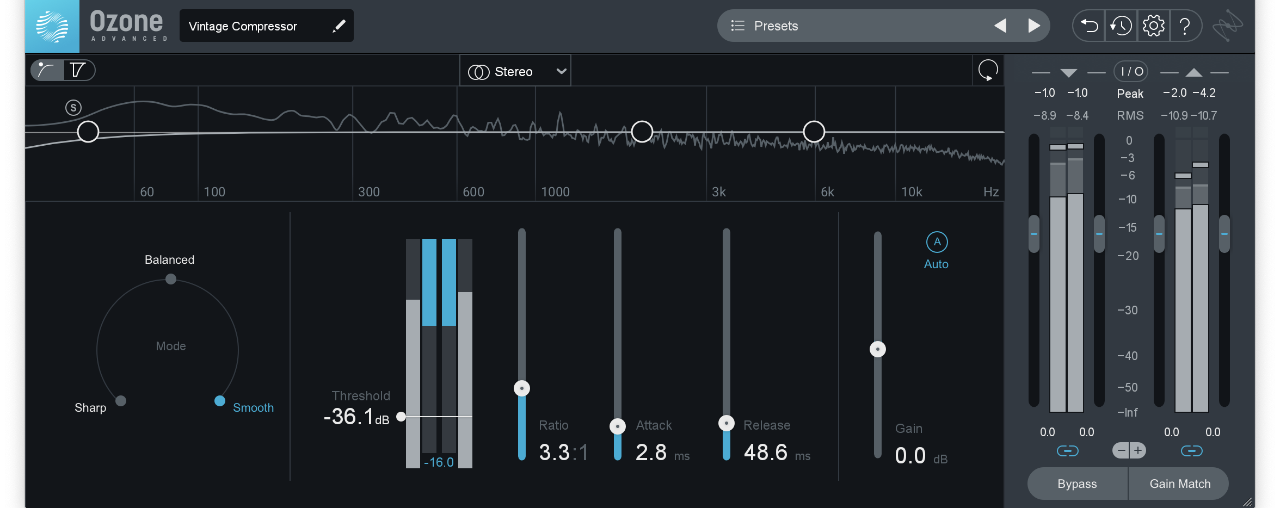Viewport: 1280px width, 508px height.
Task: Open the Stereo channel mode dropdown
Action: [x=516, y=71]
